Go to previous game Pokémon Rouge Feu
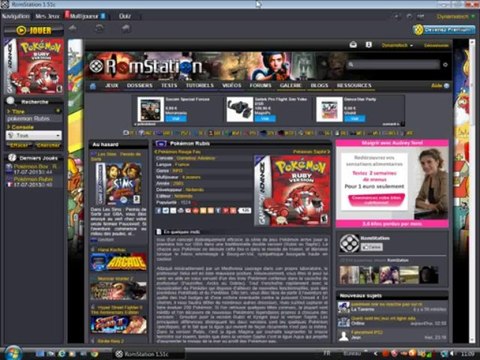480x360 pixels. pyautogui.click(x=177, y=152)
